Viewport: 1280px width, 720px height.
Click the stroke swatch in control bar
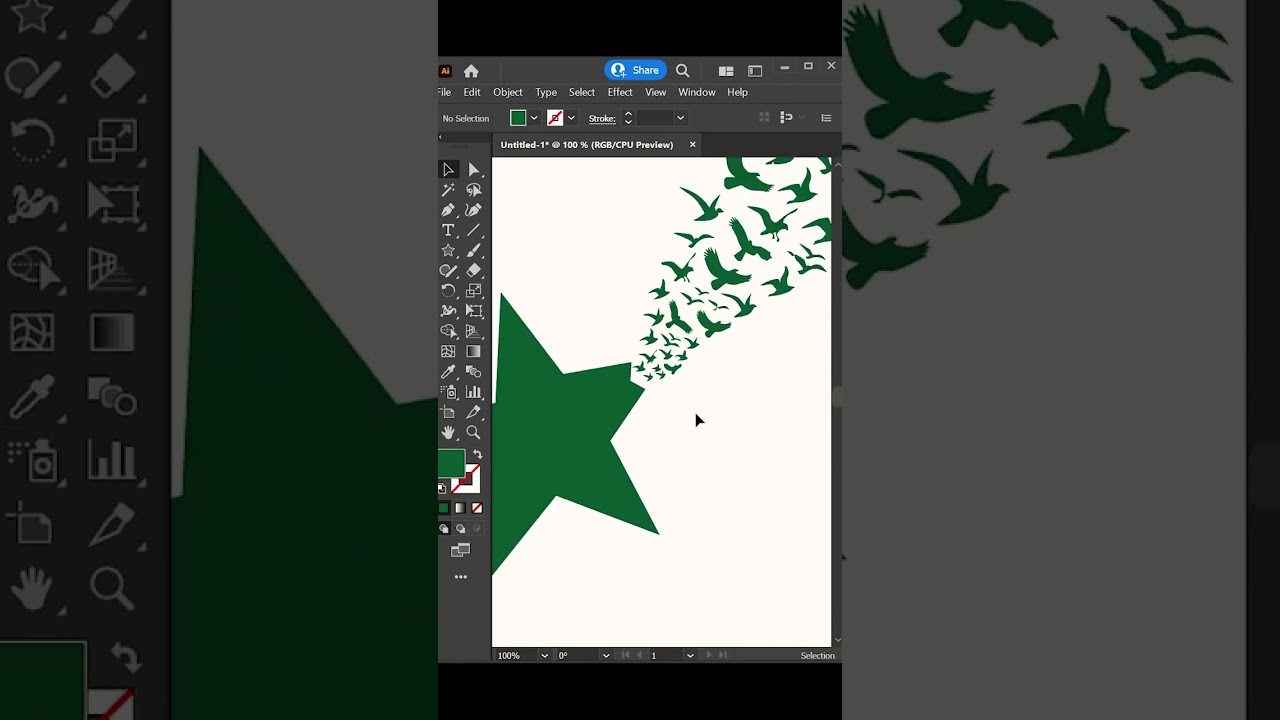[555, 118]
